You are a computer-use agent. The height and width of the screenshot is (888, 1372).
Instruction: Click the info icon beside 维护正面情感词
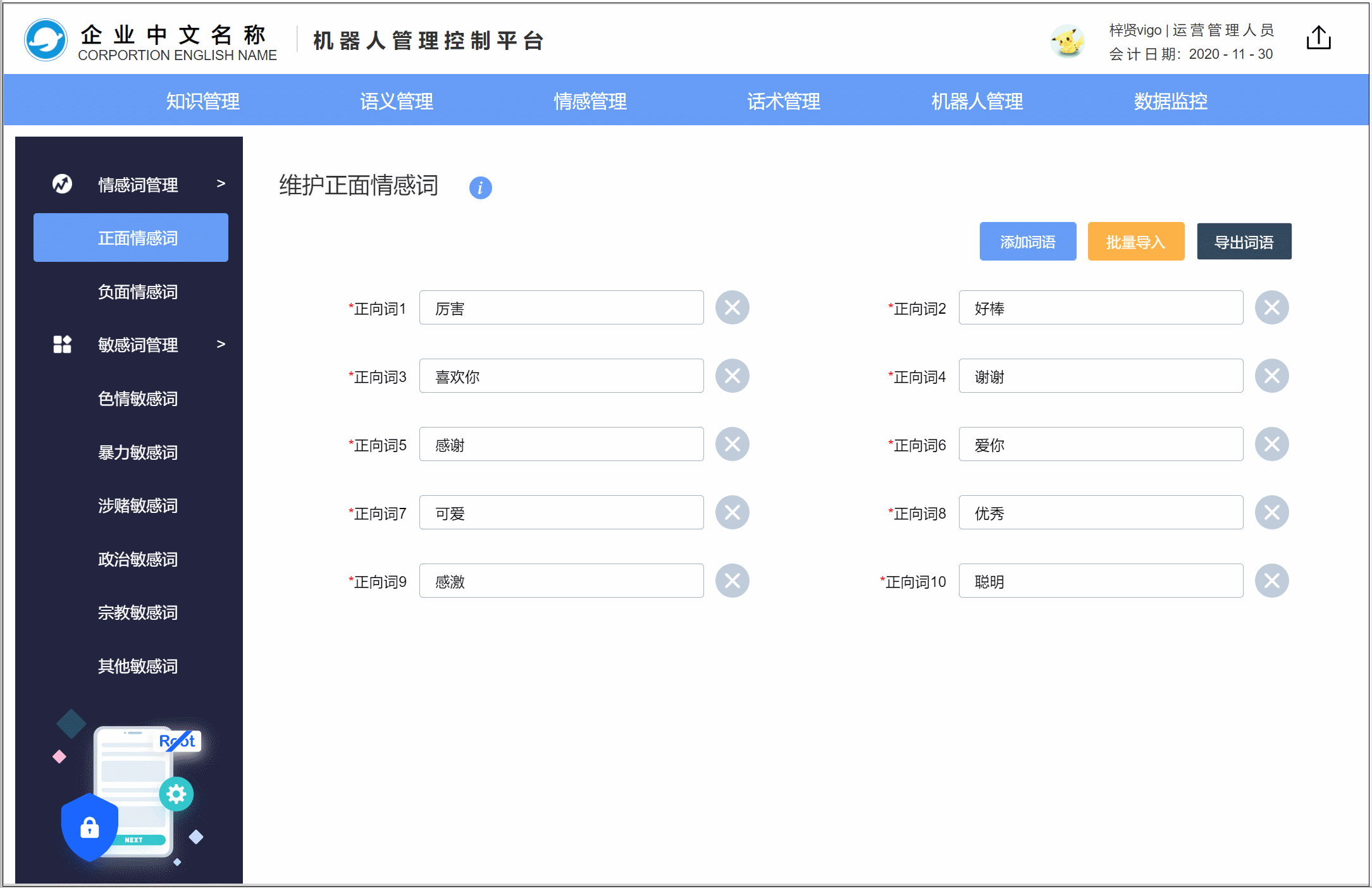pos(480,187)
